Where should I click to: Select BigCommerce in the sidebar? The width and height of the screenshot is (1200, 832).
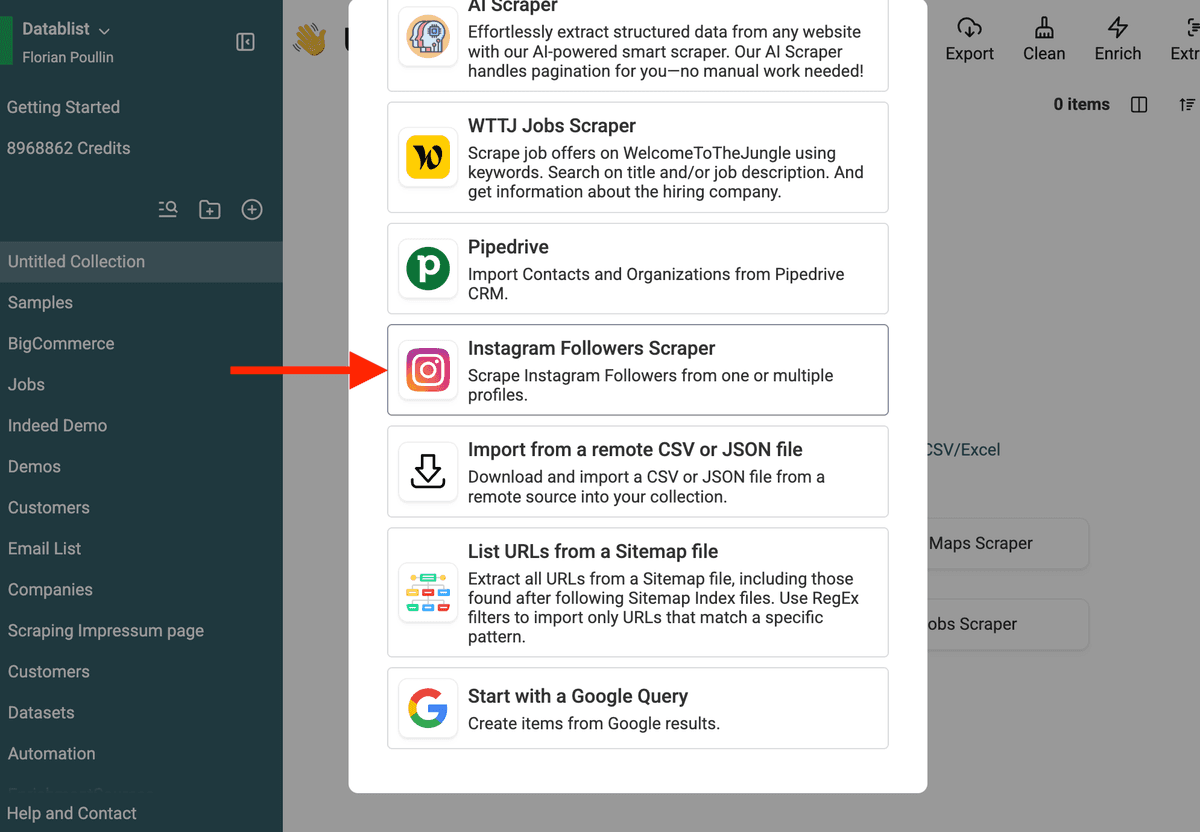pos(61,343)
